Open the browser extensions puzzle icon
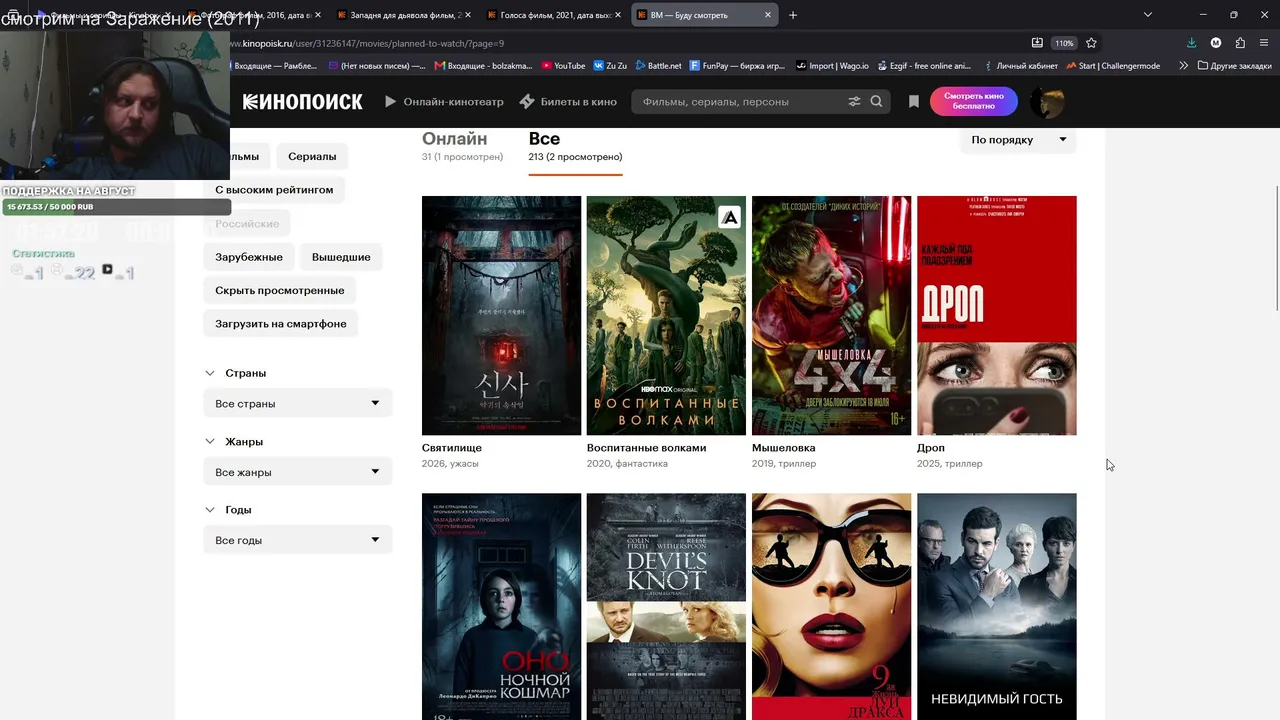1280x720 pixels. [x=1240, y=43]
